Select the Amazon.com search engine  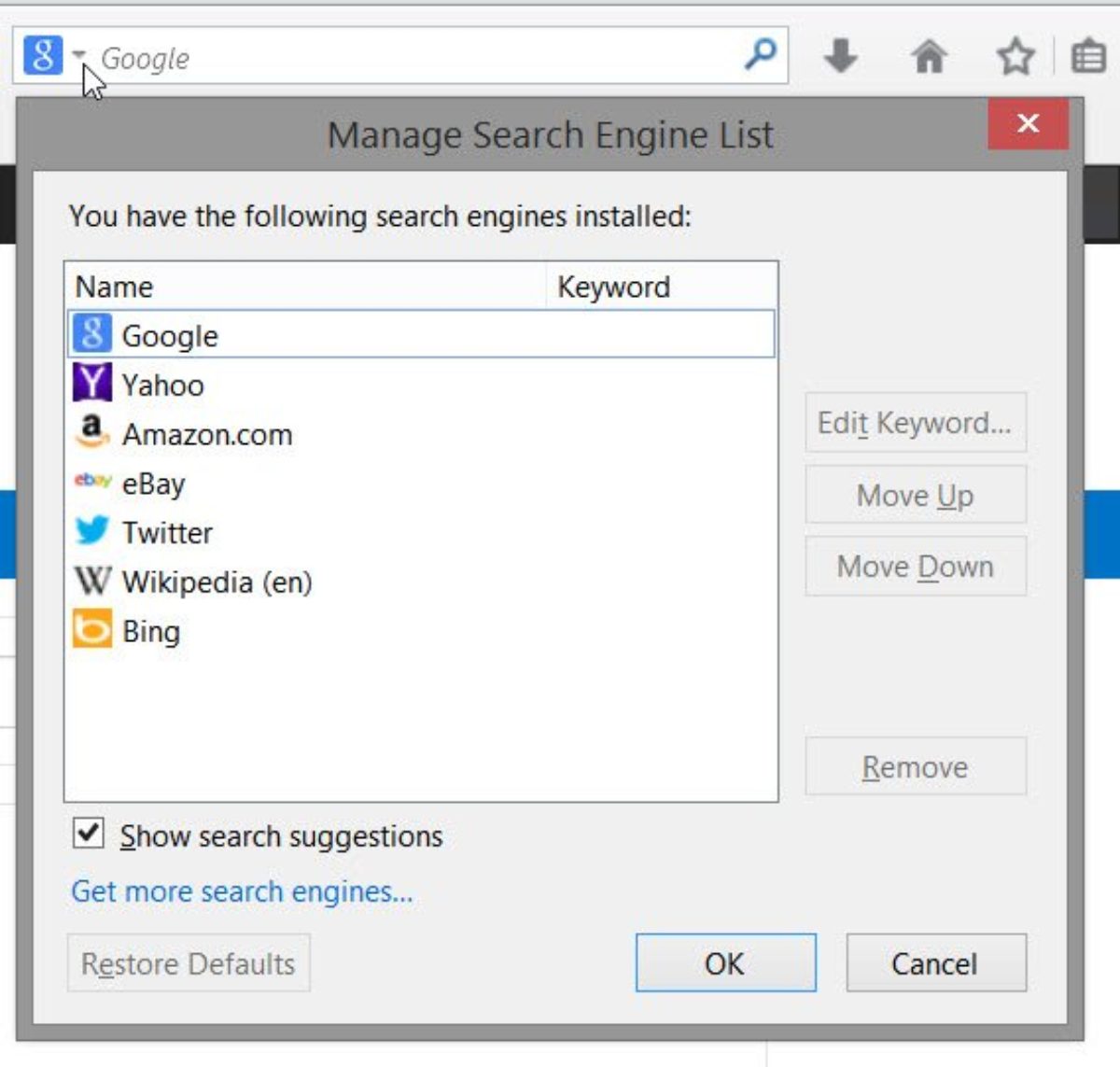point(206,434)
